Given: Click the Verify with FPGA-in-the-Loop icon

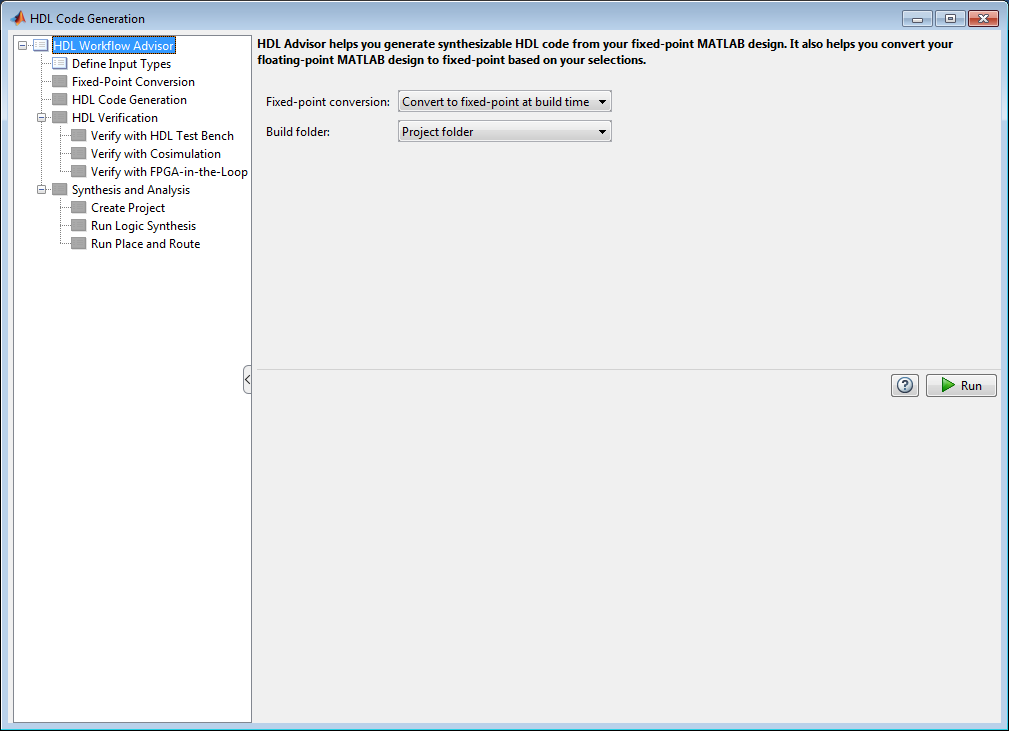Looking at the screenshot, I should [79, 172].
